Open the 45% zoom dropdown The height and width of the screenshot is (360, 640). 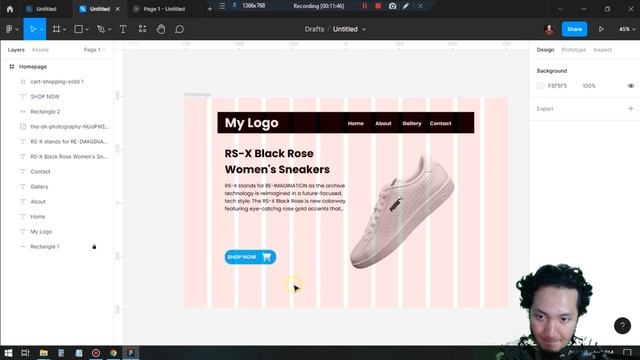627,29
